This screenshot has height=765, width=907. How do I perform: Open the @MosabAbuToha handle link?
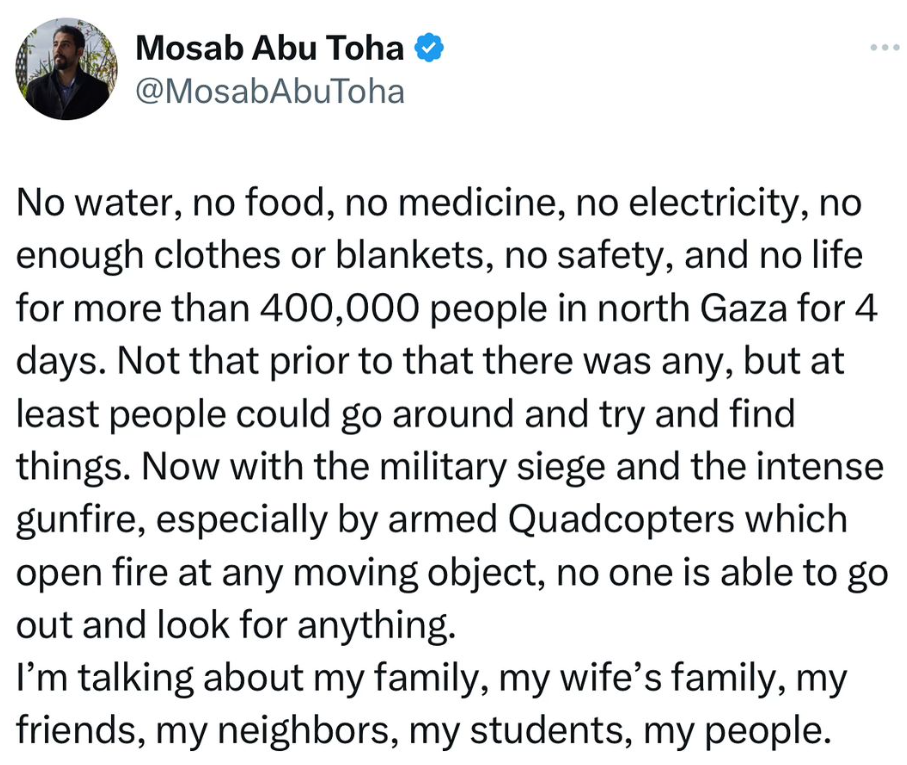269,92
